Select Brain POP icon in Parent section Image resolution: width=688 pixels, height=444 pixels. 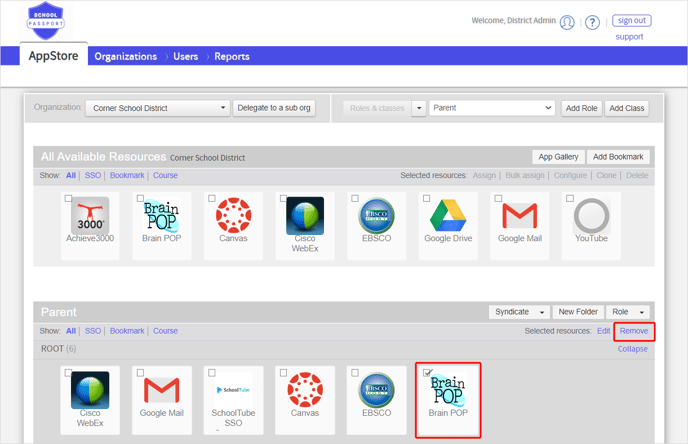tap(448, 390)
